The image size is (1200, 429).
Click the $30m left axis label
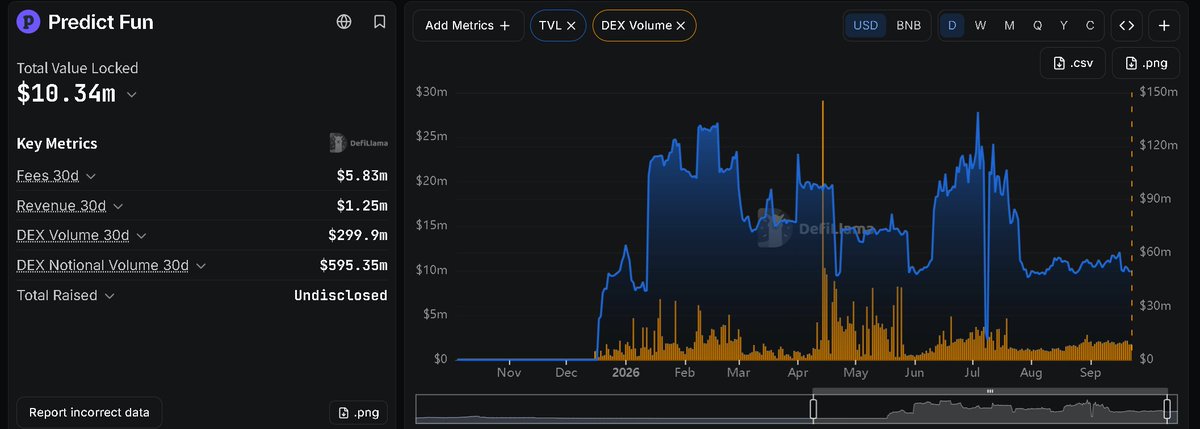tap(432, 92)
